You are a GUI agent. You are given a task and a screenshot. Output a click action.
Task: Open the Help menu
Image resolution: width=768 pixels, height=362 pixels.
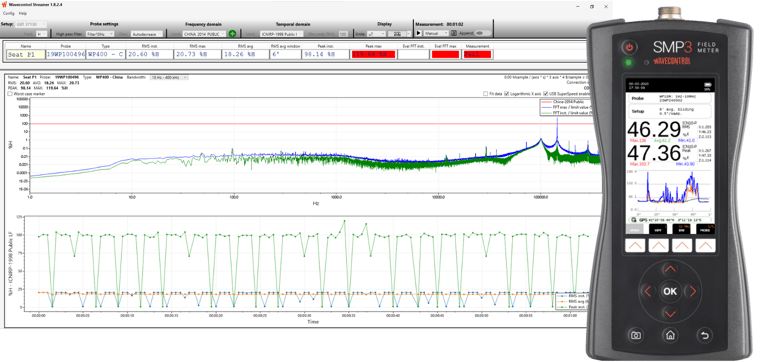pos(23,13)
